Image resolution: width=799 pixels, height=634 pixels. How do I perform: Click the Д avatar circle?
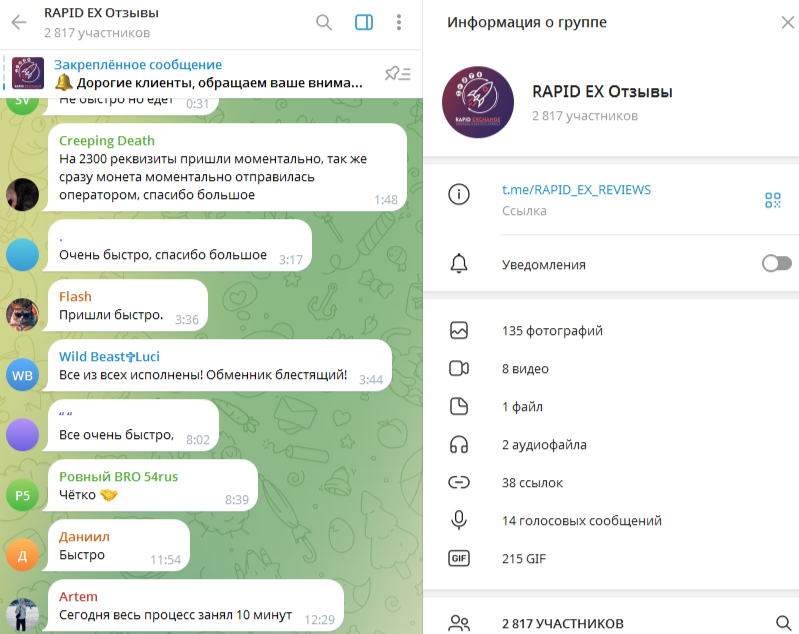click(x=22, y=555)
